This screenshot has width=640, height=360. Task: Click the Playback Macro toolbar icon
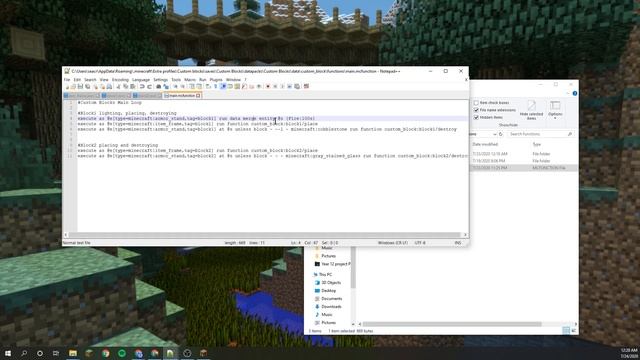click(282, 87)
